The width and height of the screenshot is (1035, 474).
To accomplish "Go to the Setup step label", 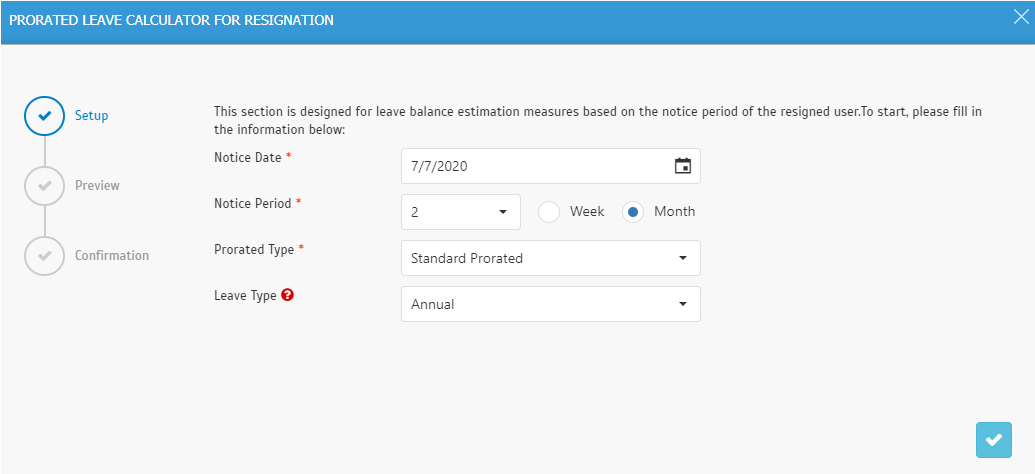I will point(92,116).
